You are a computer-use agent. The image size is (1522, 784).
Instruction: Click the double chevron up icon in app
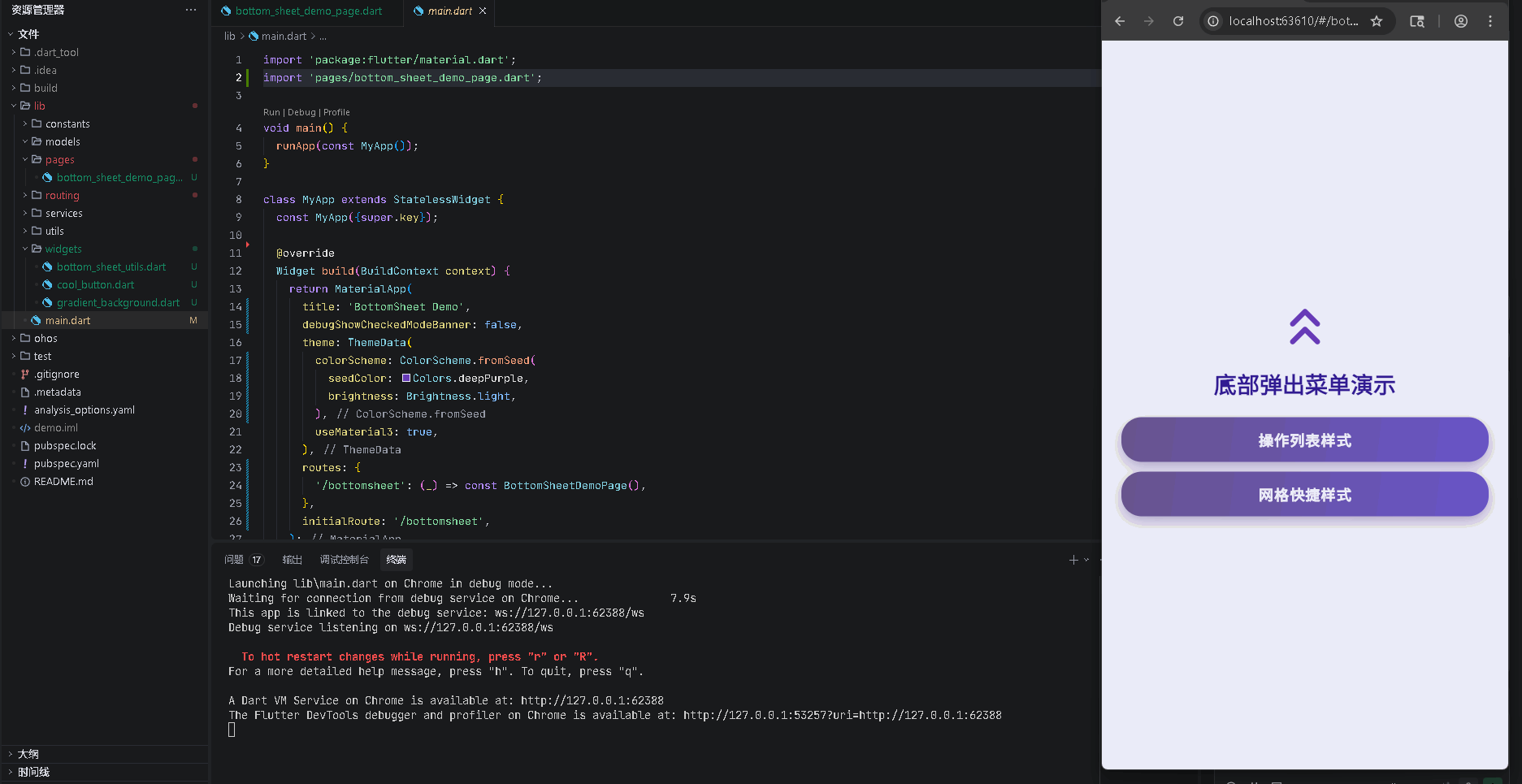(x=1304, y=327)
